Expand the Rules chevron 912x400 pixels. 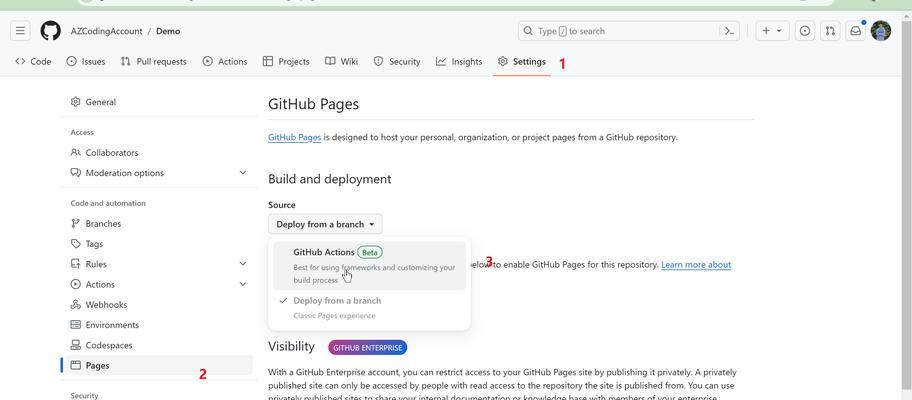243,264
